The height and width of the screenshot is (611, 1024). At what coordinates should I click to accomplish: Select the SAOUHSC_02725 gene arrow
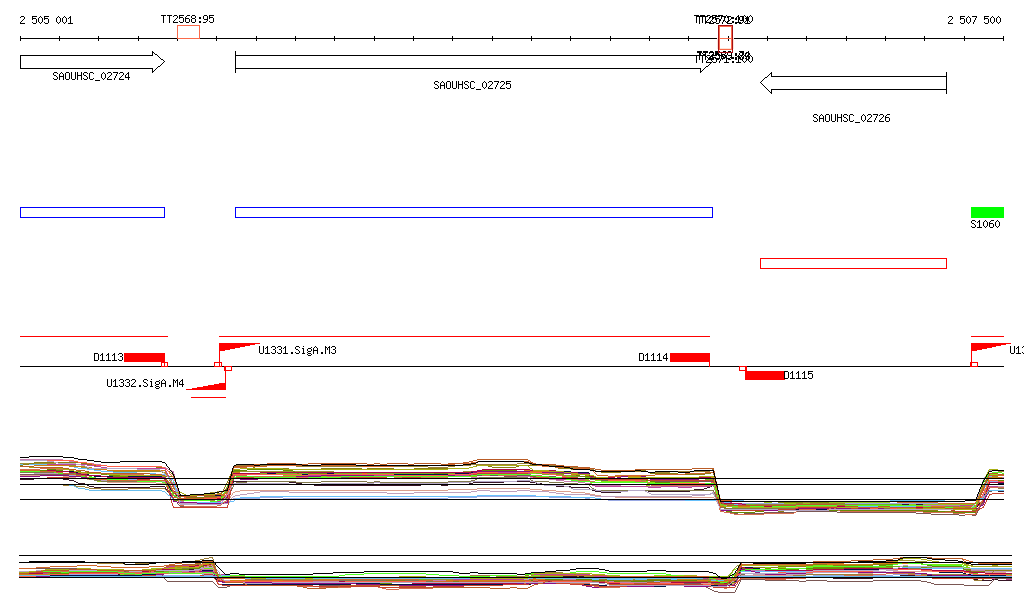click(473, 62)
